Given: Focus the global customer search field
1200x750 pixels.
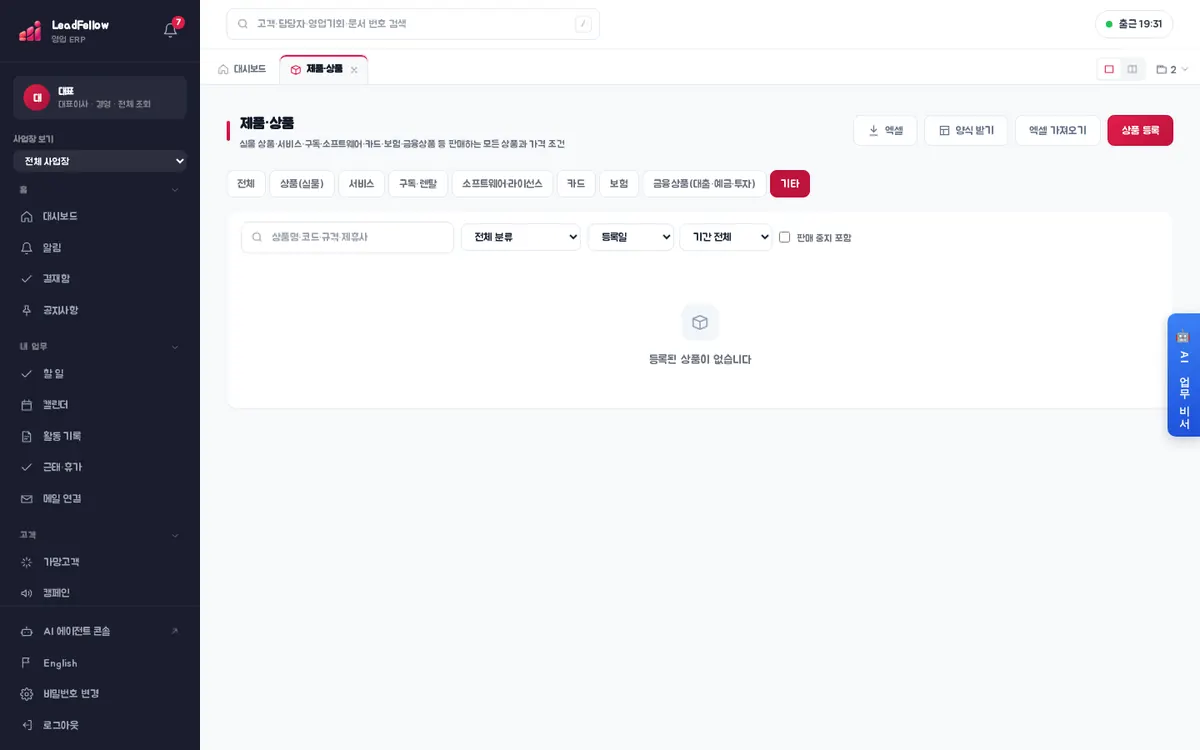Looking at the screenshot, I should (x=413, y=24).
